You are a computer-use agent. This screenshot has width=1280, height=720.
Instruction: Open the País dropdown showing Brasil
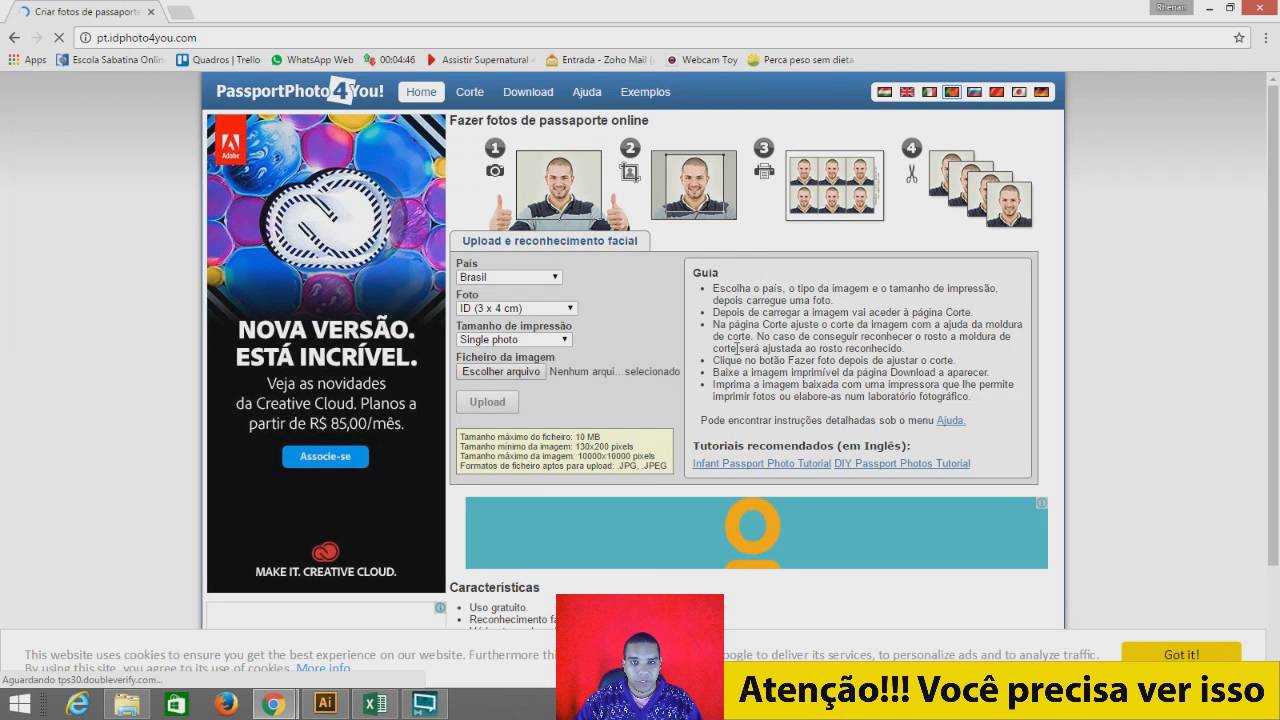pos(509,277)
